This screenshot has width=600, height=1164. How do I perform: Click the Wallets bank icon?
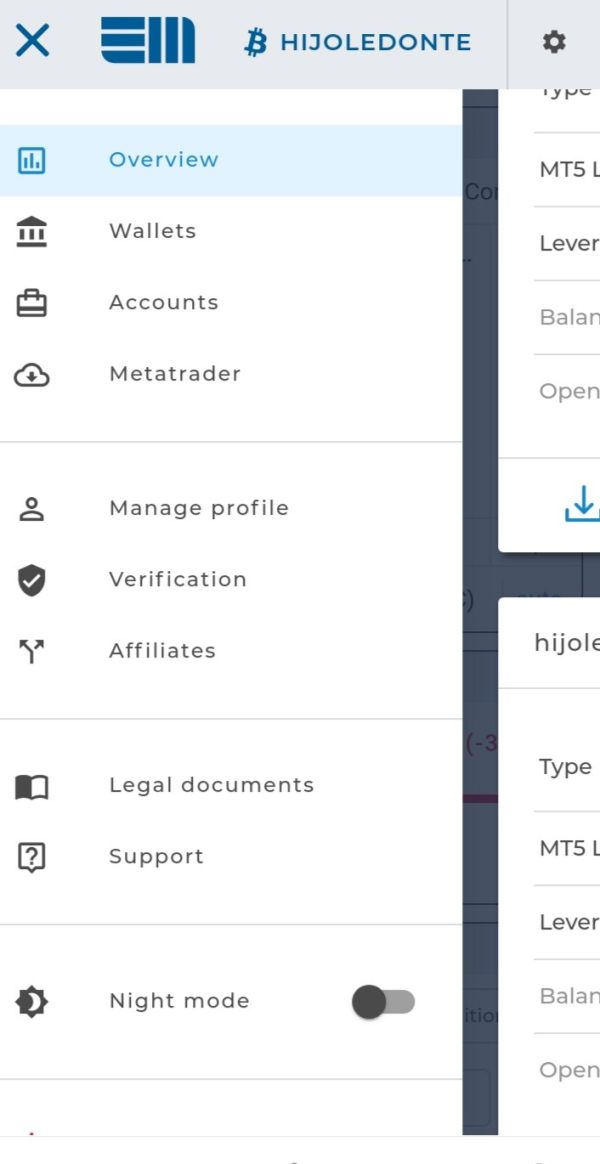(32, 231)
